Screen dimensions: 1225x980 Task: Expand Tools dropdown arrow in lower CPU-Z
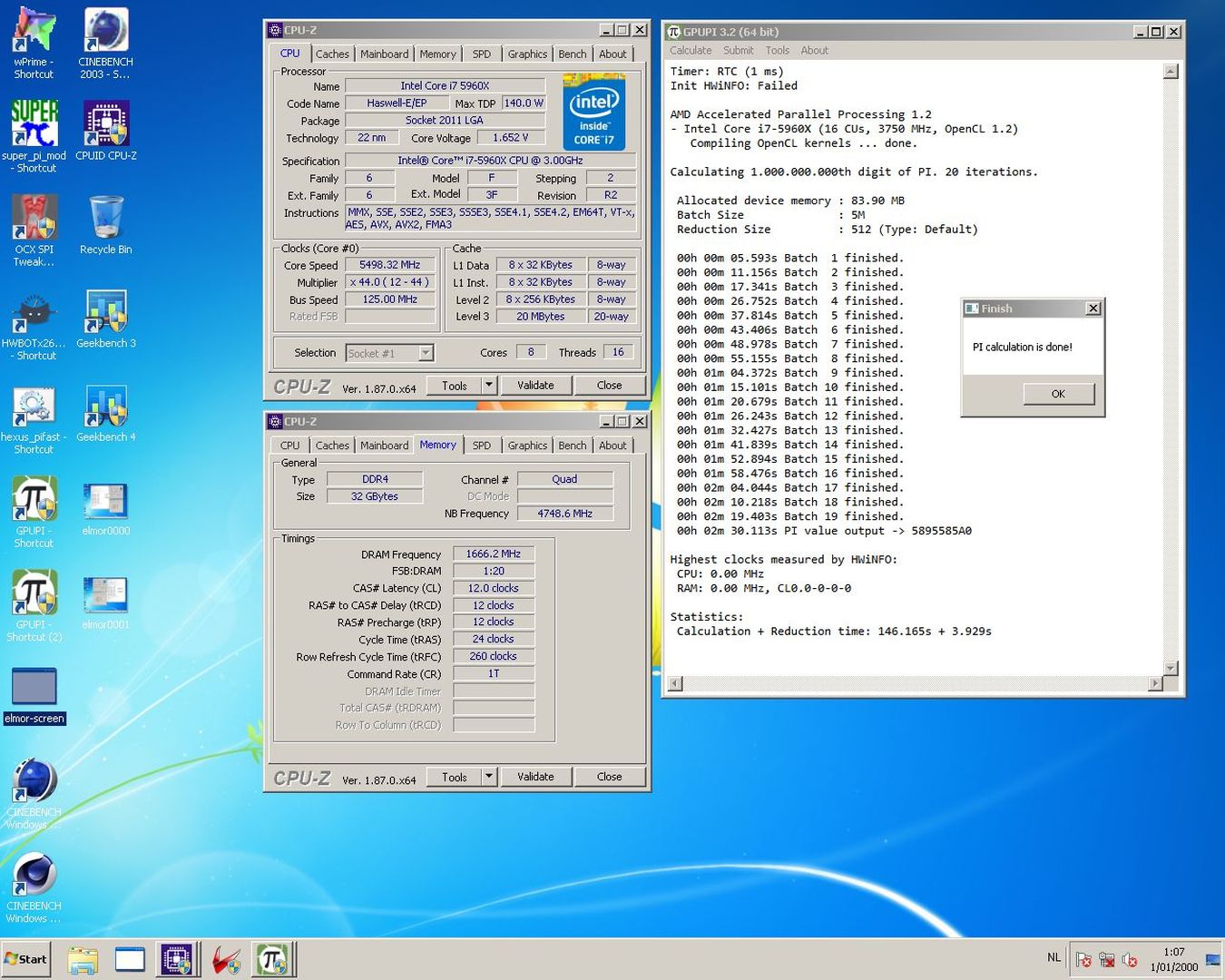coord(488,777)
